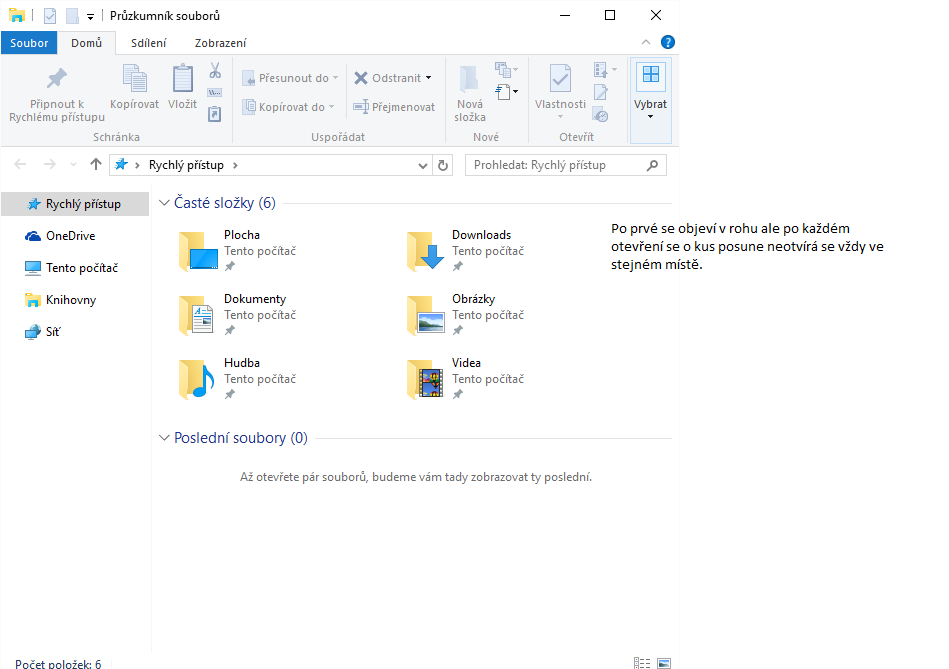
Task: Click the edit icon in Otevřít group
Action: click(600, 92)
